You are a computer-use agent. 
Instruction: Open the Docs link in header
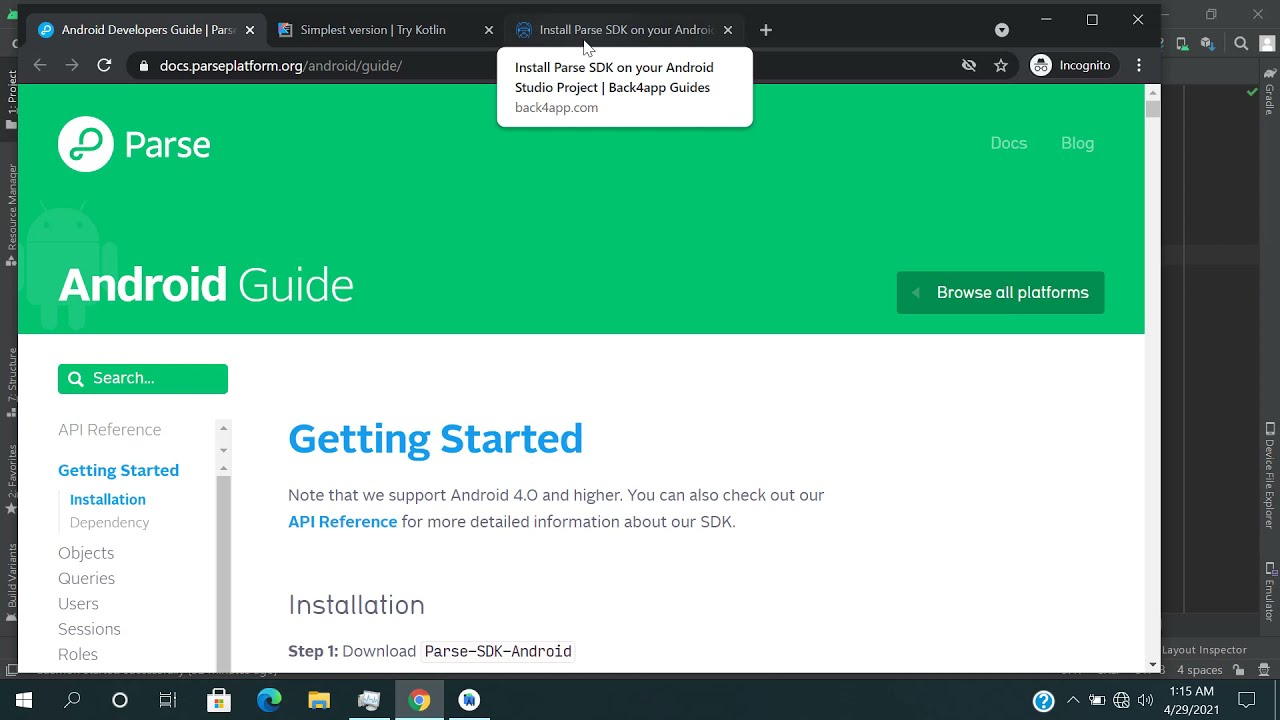click(1008, 143)
